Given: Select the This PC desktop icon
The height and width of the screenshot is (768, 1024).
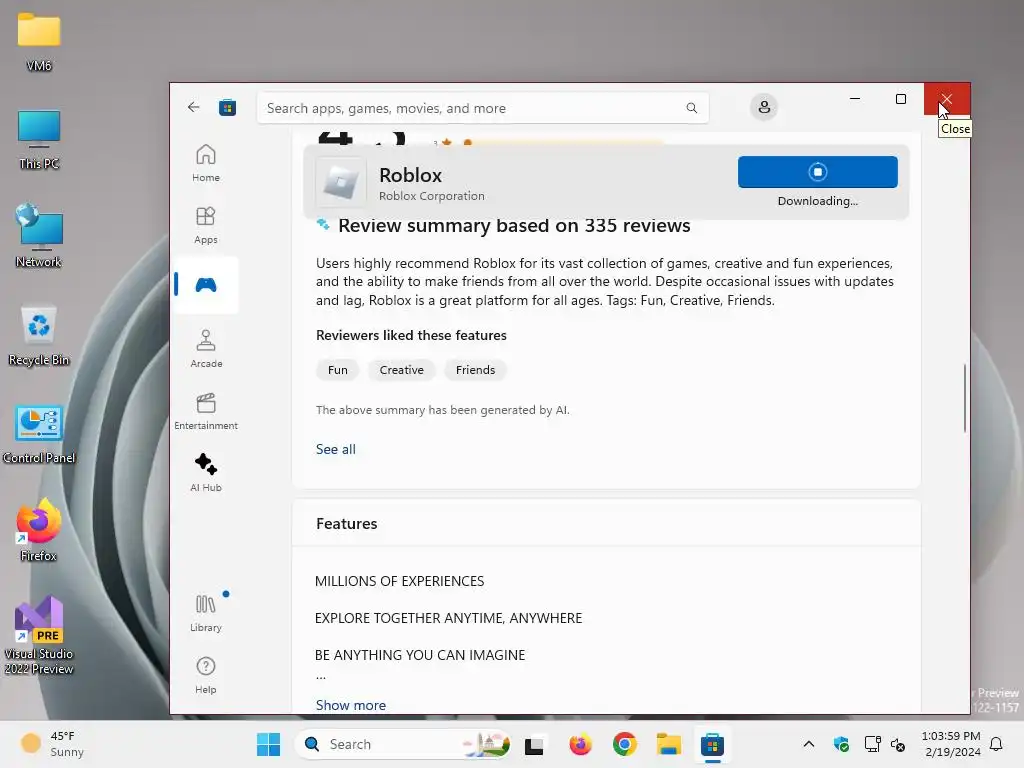Looking at the screenshot, I should [39, 140].
